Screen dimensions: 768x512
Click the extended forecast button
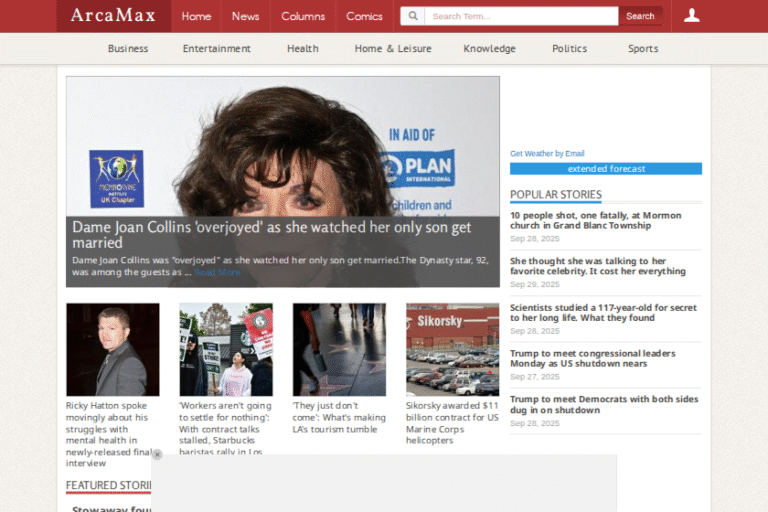tap(606, 169)
